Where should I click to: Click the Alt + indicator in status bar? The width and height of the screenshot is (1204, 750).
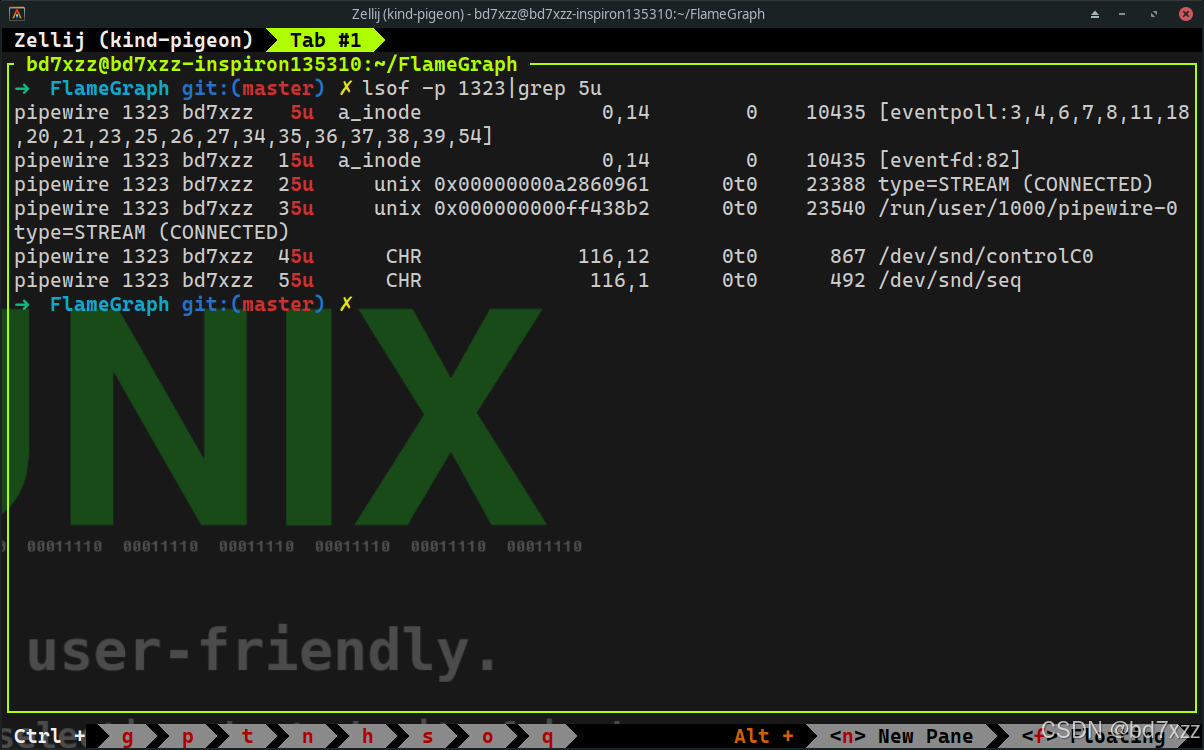coord(763,736)
